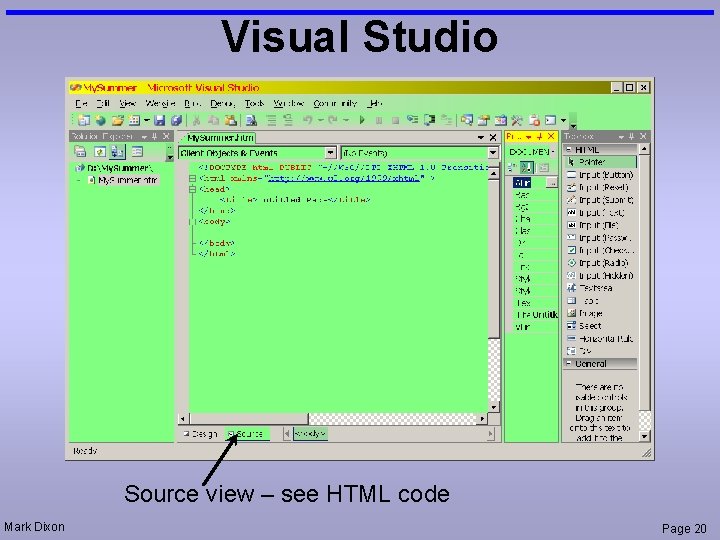Click the Save icon in the toolbar
Screen dimensions: 720x540
tap(159, 120)
